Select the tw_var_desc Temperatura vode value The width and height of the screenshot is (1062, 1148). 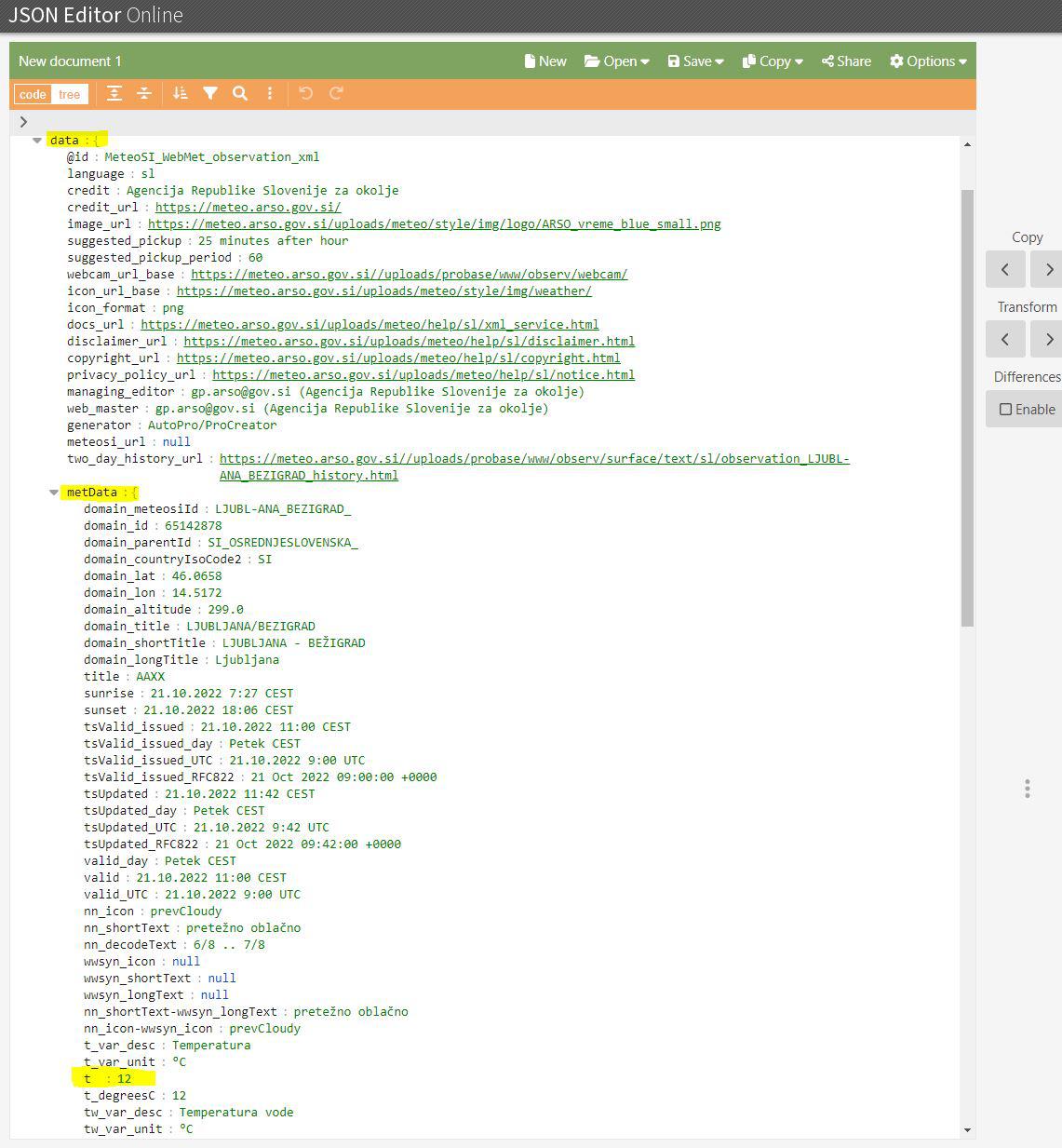[x=235, y=1113]
